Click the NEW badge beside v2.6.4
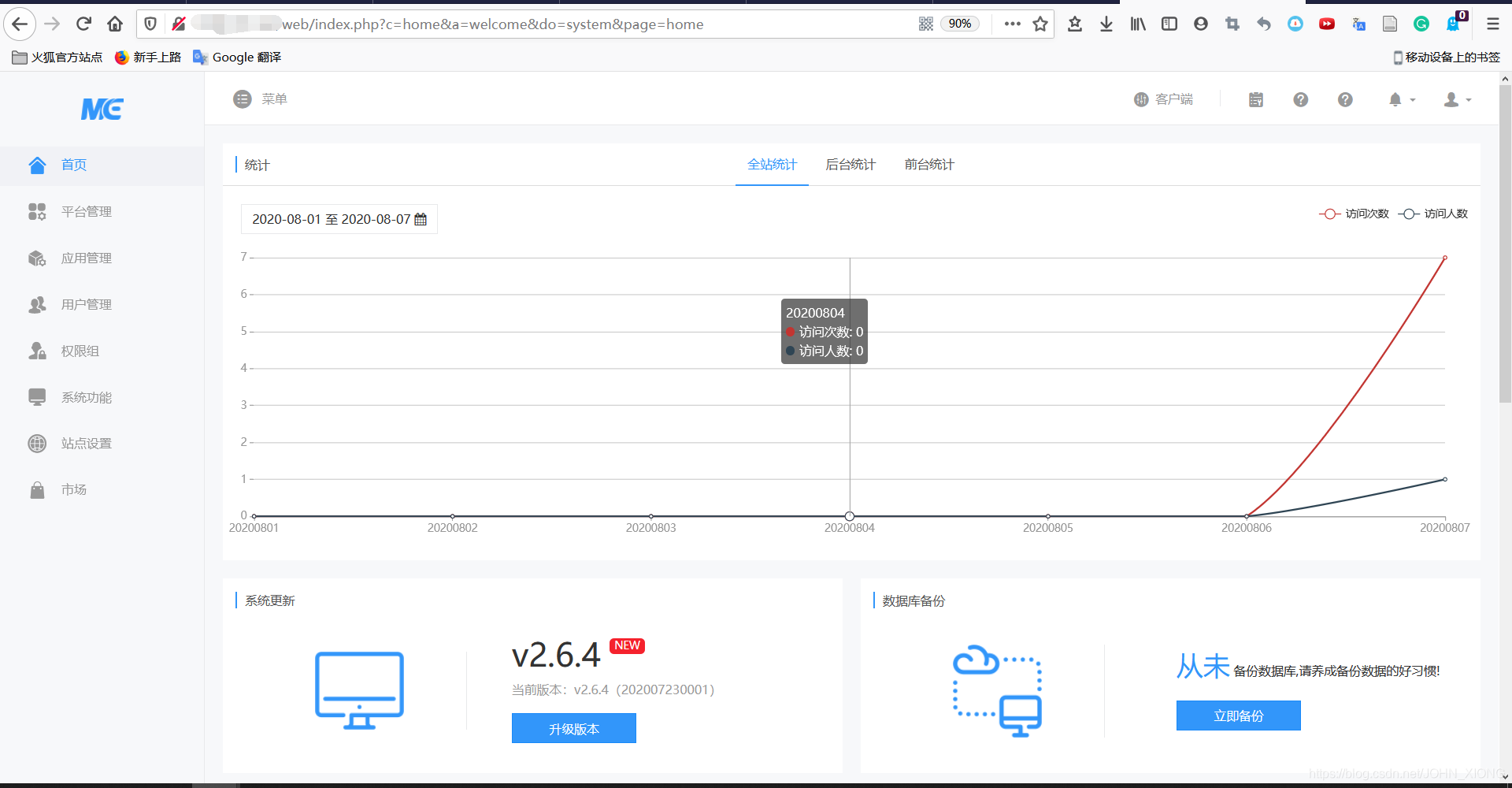 click(x=627, y=645)
